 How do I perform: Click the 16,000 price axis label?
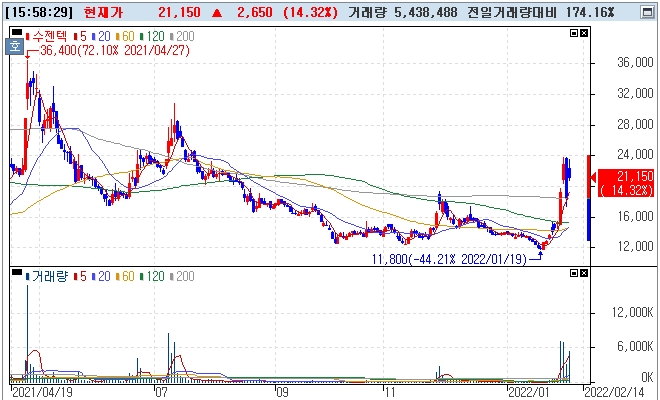click(635, 216)
